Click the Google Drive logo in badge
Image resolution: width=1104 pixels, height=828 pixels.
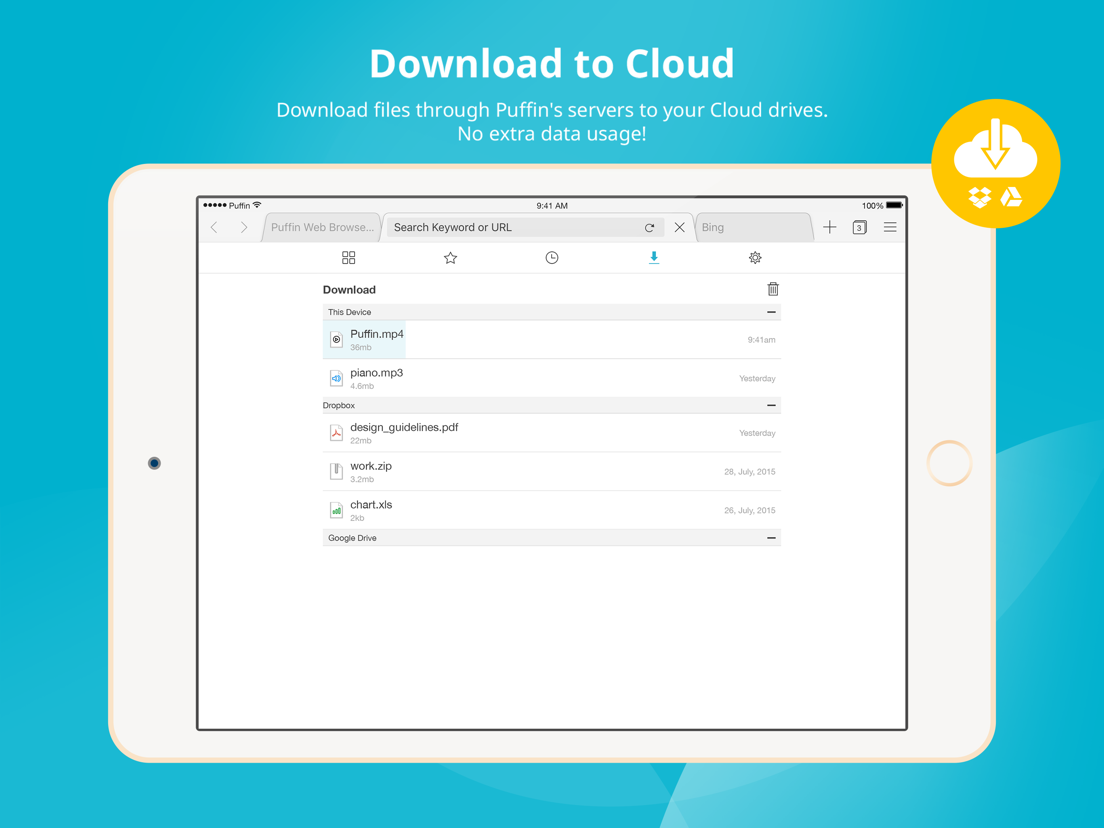coord(1011,197)
